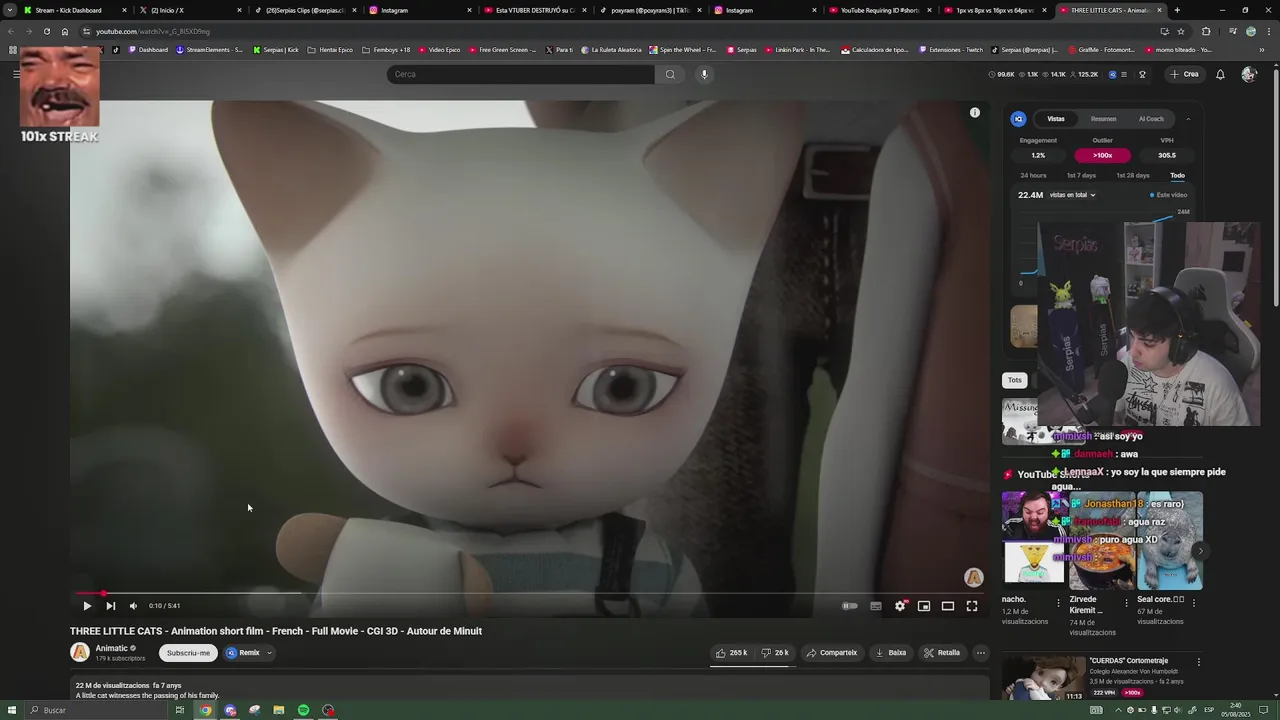
Task: Select the Todo time range
Action: point(1177,176)
